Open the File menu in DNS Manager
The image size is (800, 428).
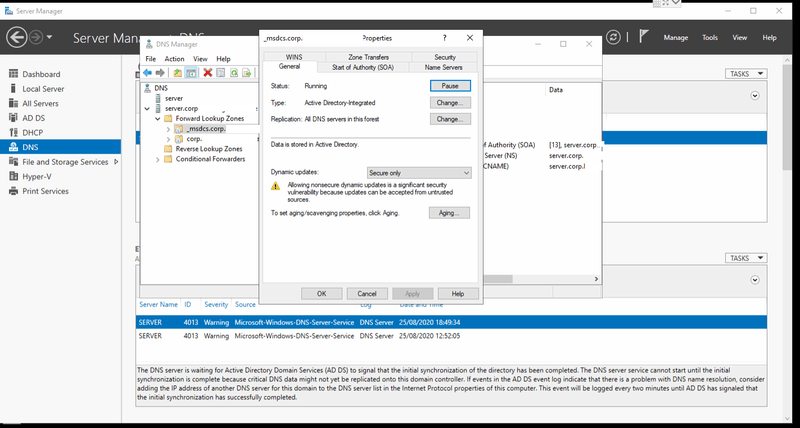tap(151, 59)
